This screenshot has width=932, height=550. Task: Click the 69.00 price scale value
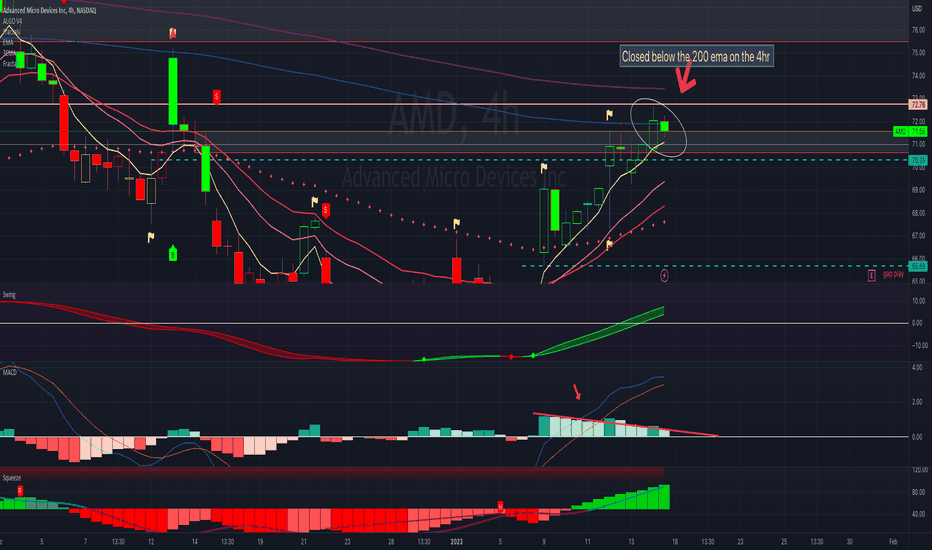click(x=918, y=190)
